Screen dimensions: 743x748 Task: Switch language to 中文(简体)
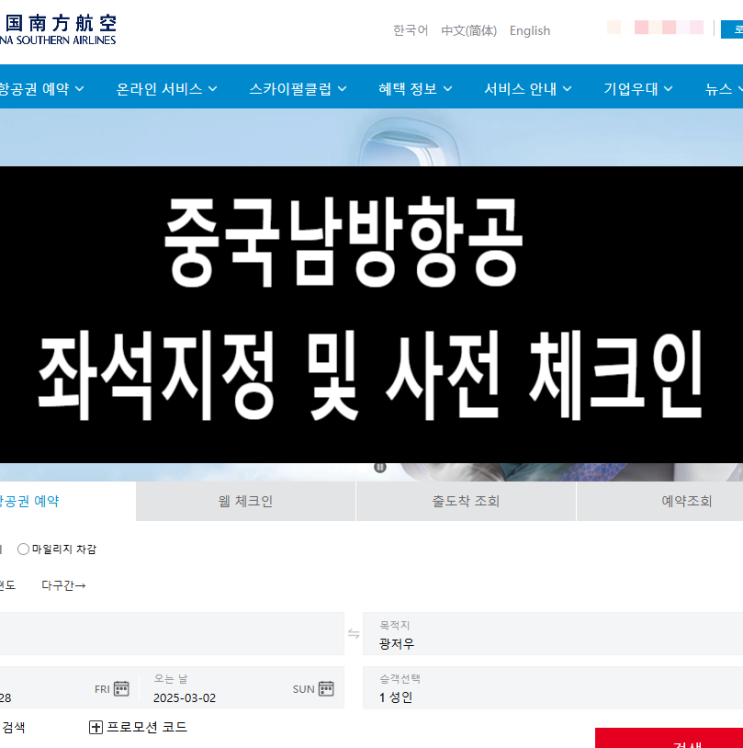pos(469,31)
